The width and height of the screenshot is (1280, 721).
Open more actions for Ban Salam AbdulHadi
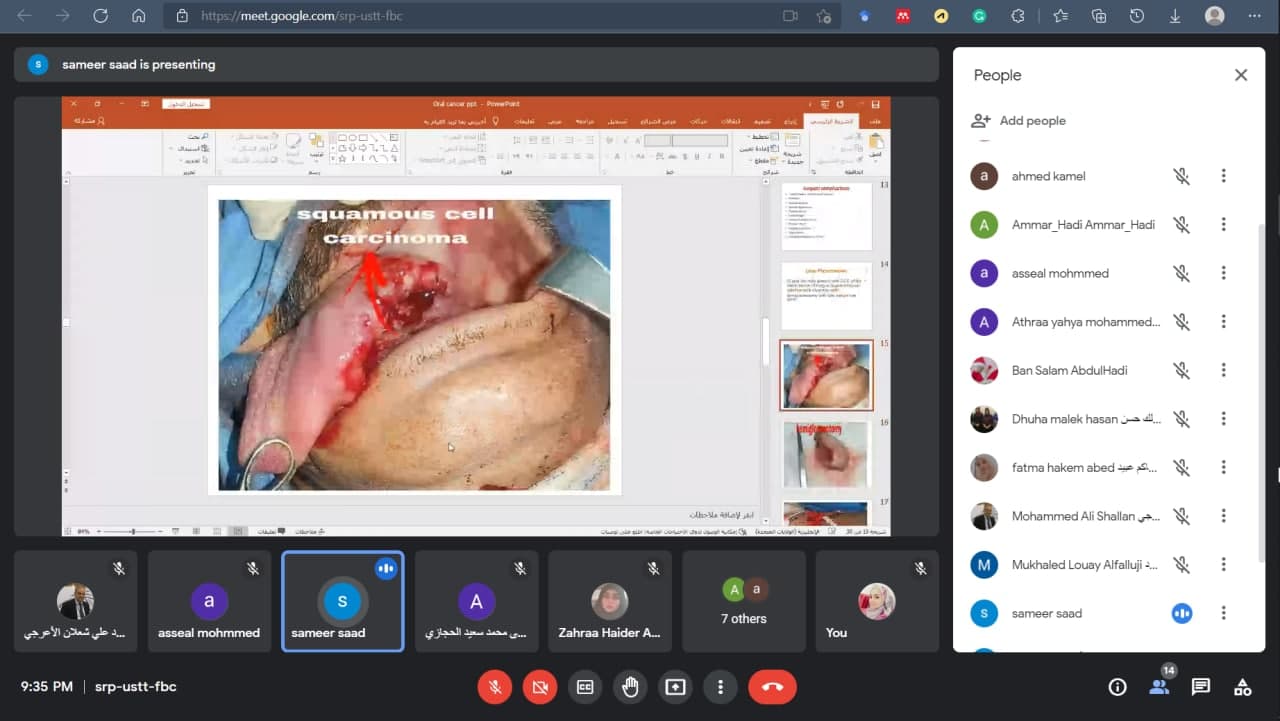pos(1223,370)
